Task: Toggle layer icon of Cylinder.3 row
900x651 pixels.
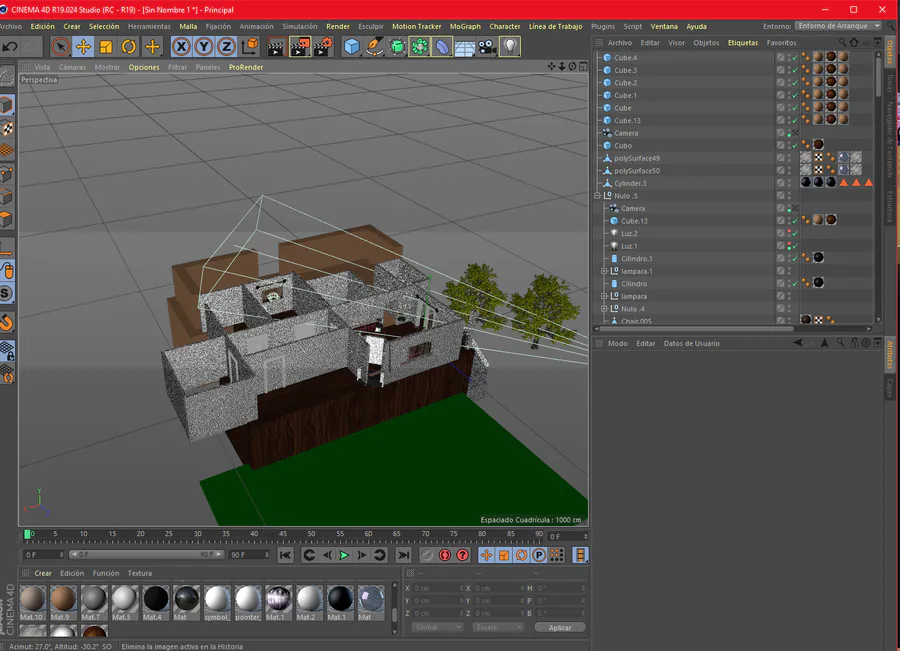Action: click(781, 184)
